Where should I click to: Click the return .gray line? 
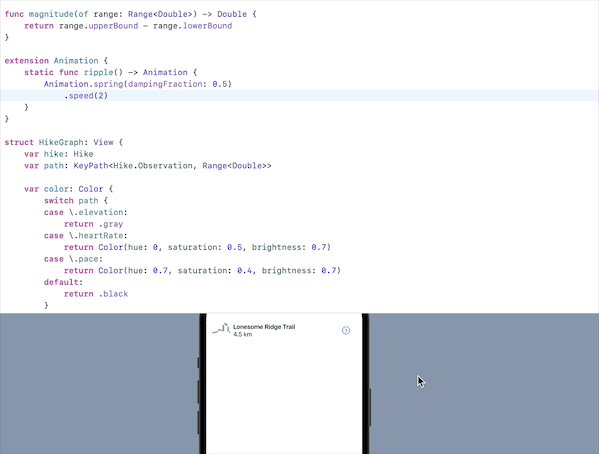click(x=94, y=224)
